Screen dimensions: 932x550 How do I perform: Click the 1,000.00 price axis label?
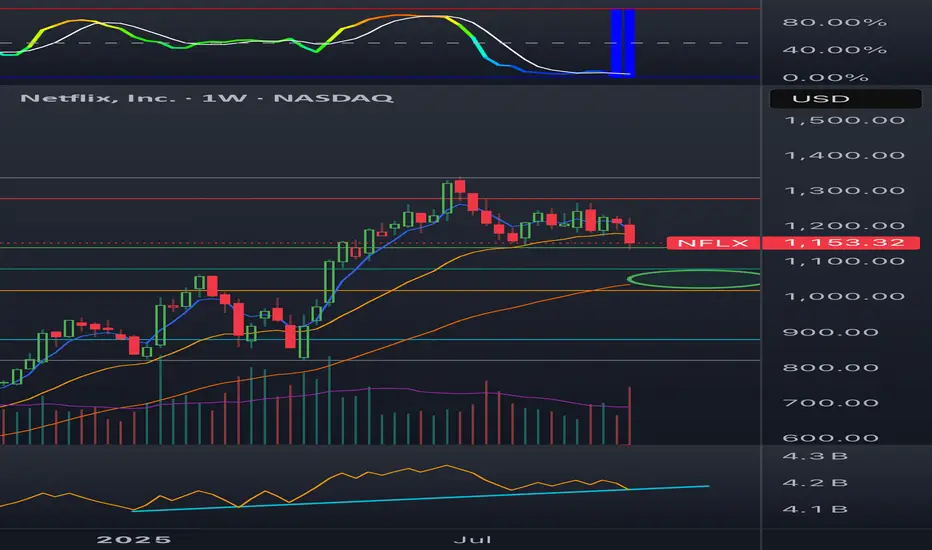tap(845, 297)
